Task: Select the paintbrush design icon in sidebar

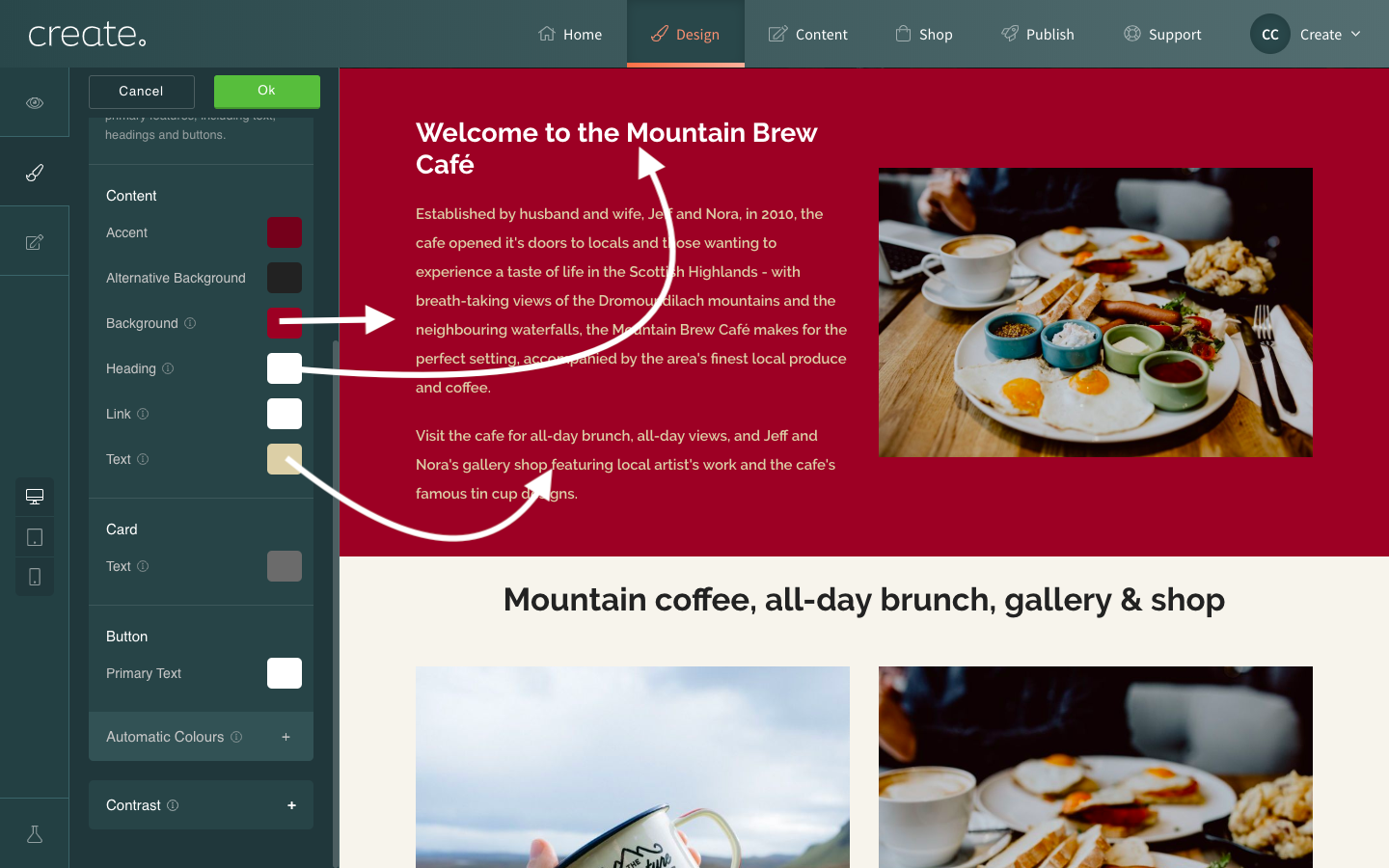Action: pos(35,173)
